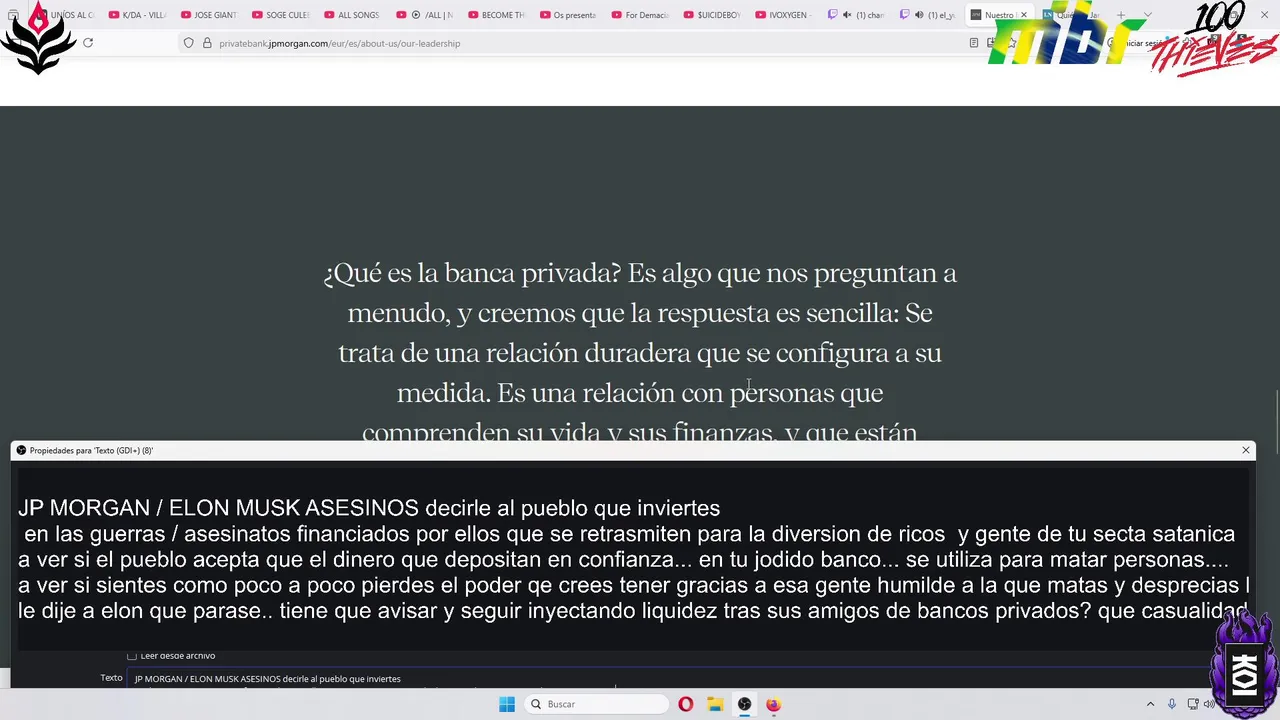Screen dimensions: 1280x720
Task: Click the taskbar Buscar search box
Action: 596,704
